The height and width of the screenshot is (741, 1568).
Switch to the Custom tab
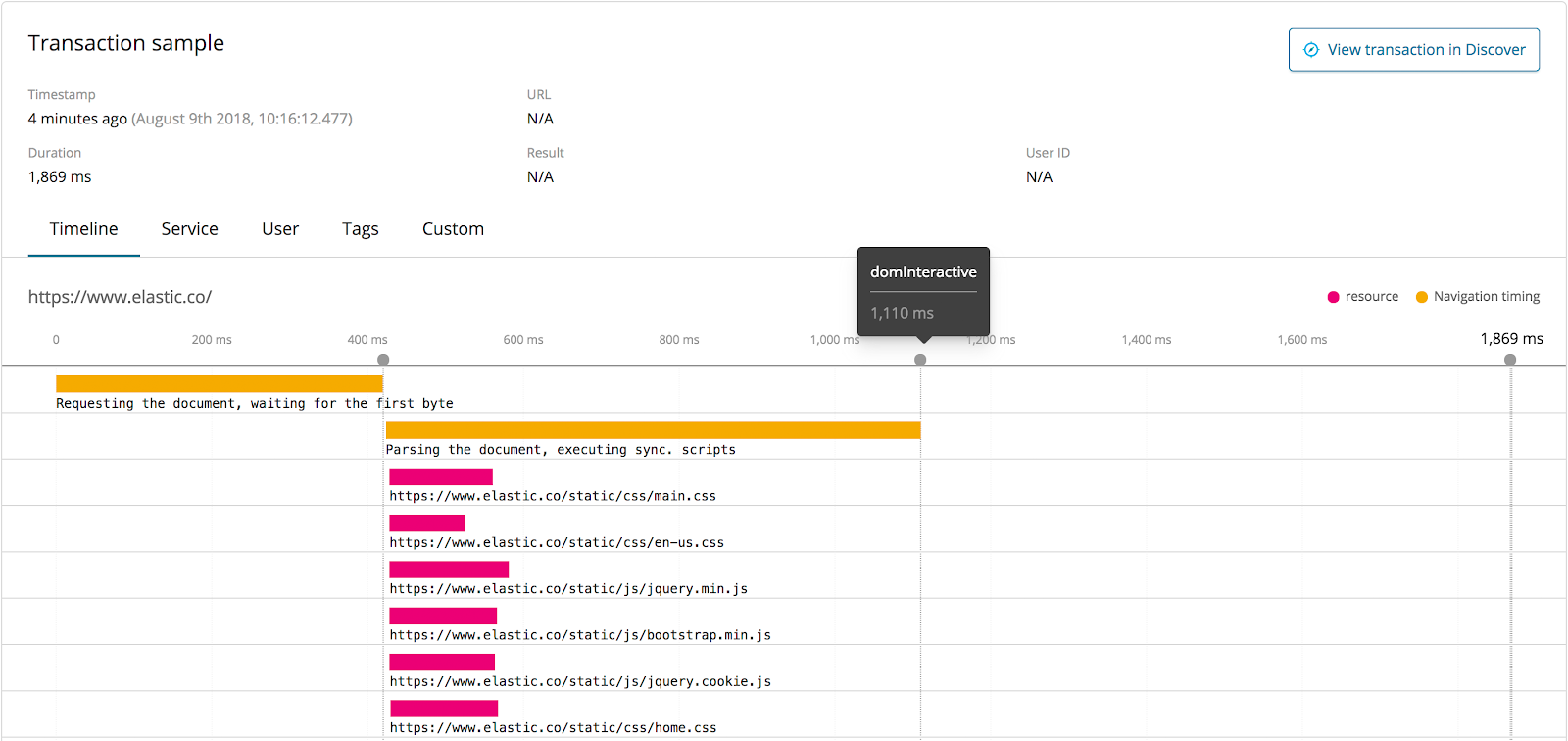(453, 229)
